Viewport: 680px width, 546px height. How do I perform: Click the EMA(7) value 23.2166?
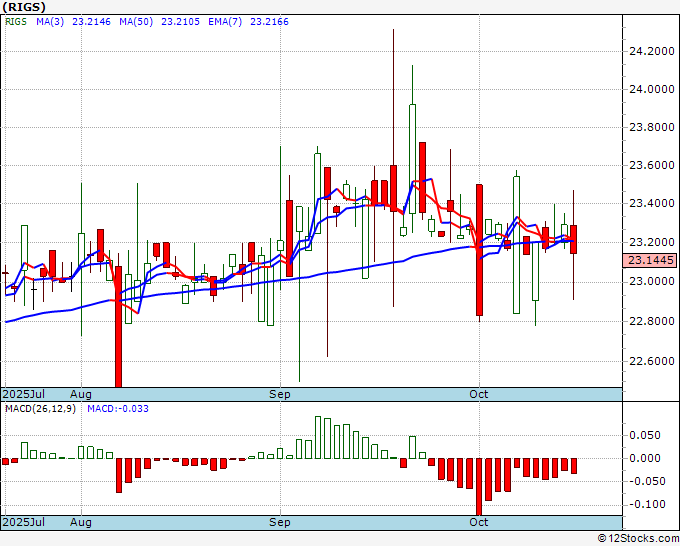pyautogui.click(x=269, y=22)
